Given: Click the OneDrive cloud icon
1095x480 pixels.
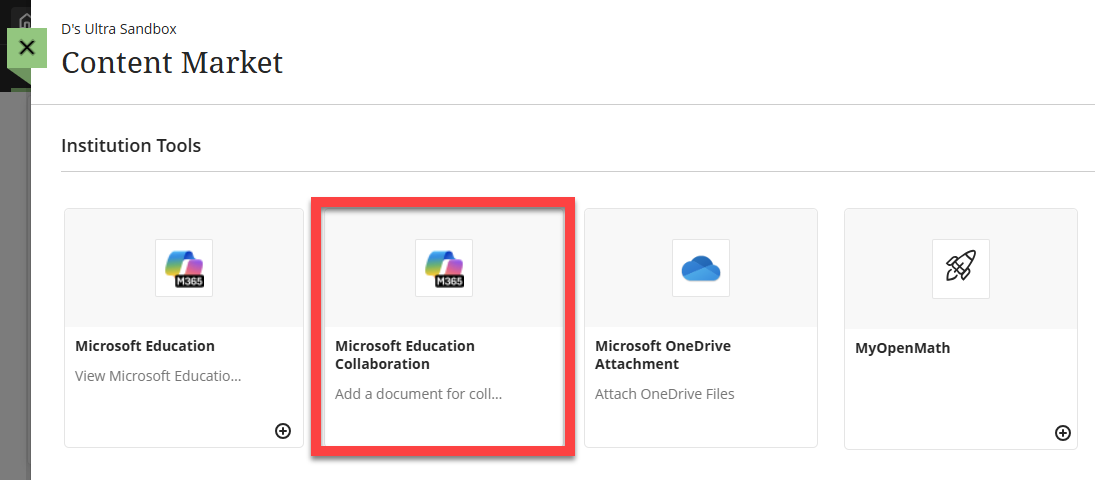Looking at the screenshot, I should 700,268.
